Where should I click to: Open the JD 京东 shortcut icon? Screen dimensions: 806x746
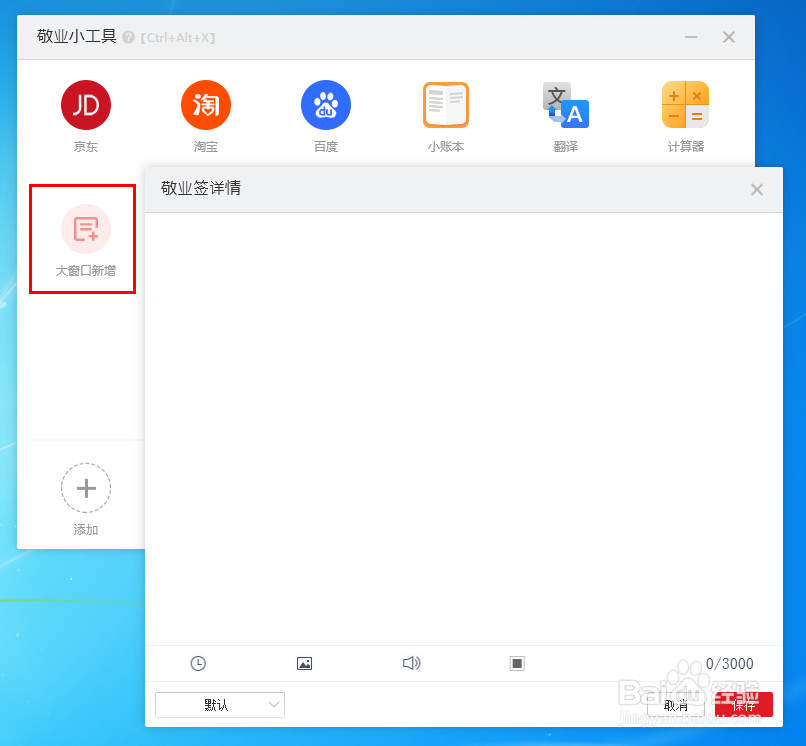pos(86,105)
